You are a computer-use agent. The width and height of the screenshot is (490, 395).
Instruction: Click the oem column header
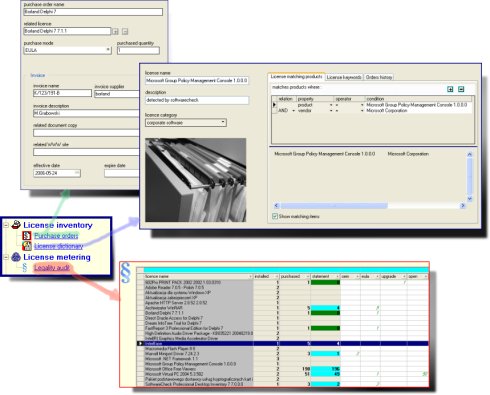[350, 277]
